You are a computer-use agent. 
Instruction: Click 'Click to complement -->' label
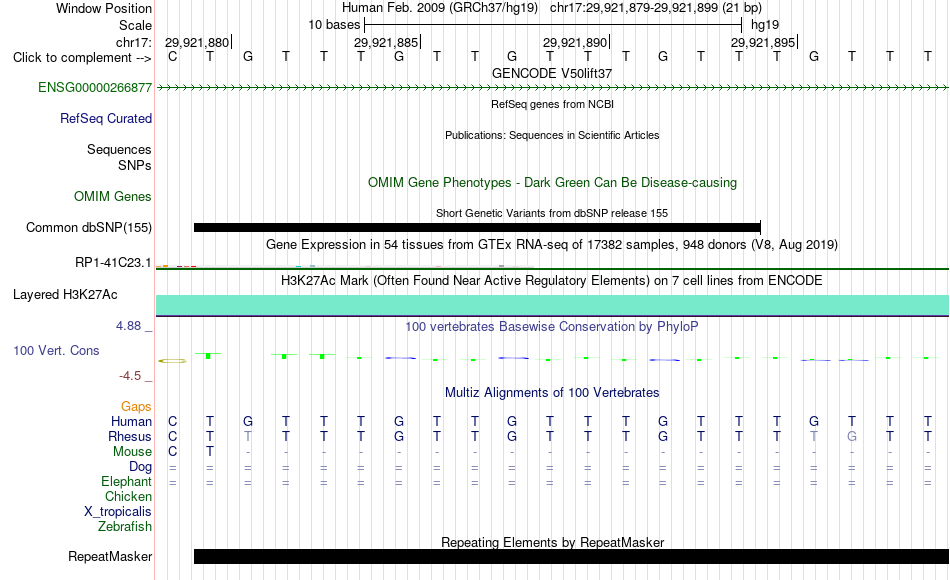coord(82,58)
